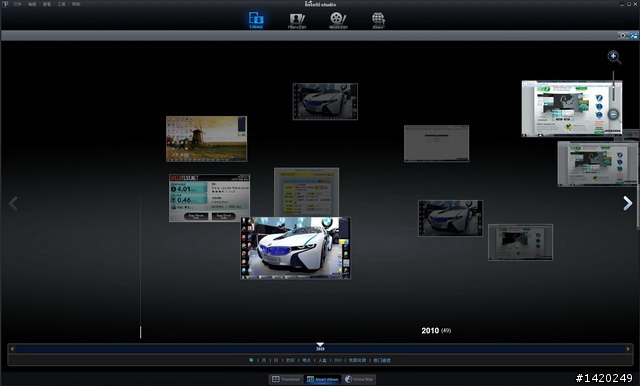The image size is (640, 386).
Task: Select the large BMW concept car thumbnail
Action: click(296, 248)
